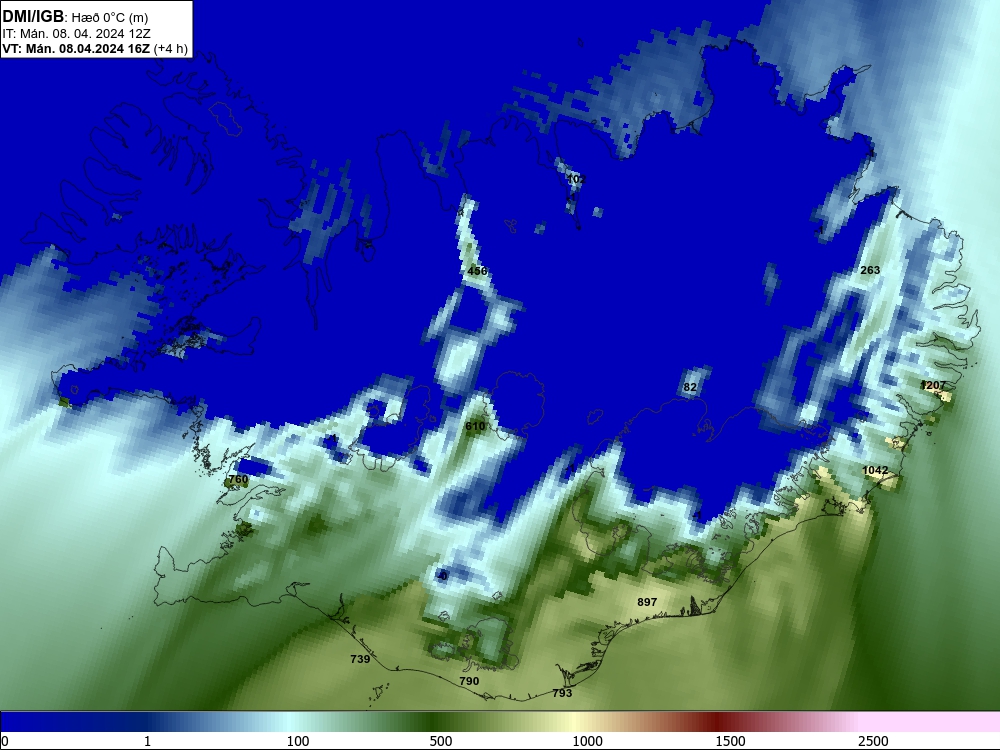Click the map value 793

(562, 693)
